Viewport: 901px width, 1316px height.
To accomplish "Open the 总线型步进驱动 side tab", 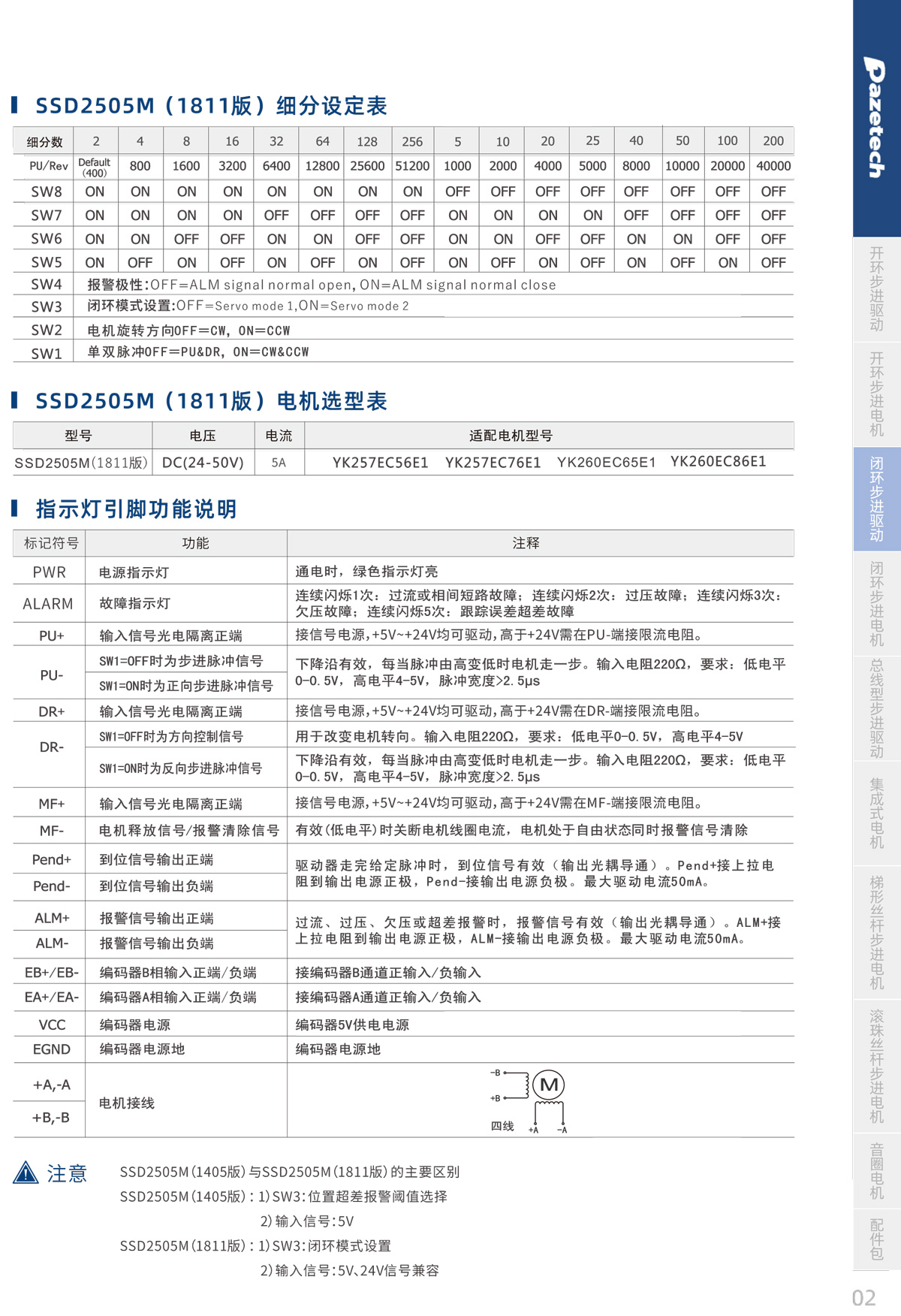I will [876, 709].
